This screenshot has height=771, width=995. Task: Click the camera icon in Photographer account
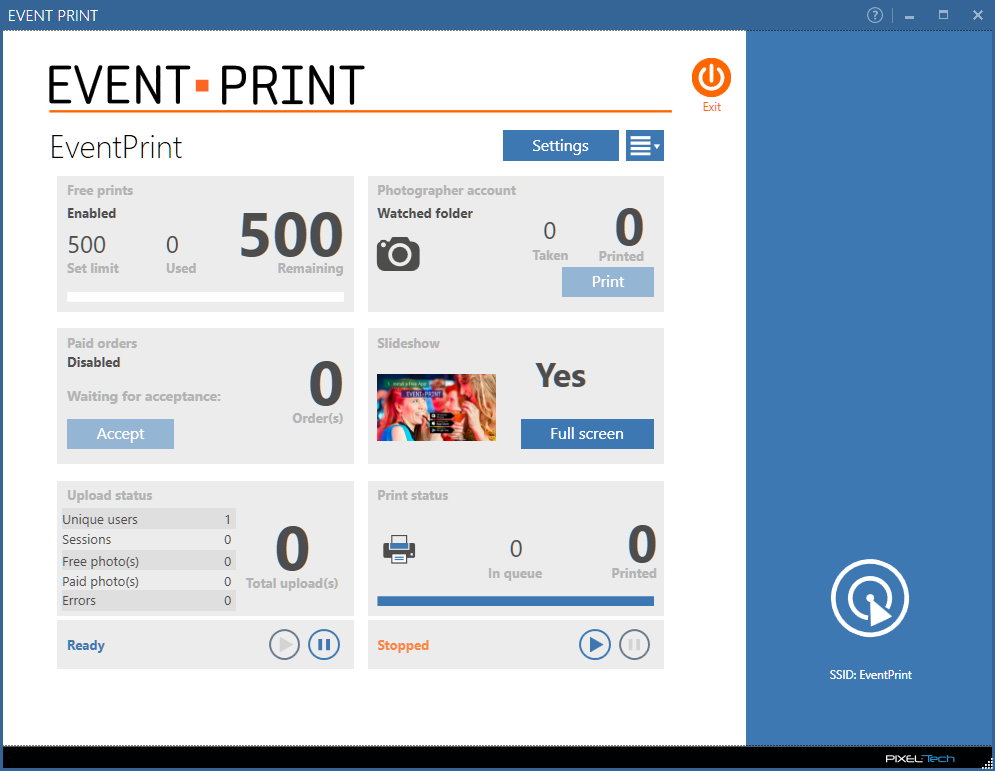pos(399,254)
